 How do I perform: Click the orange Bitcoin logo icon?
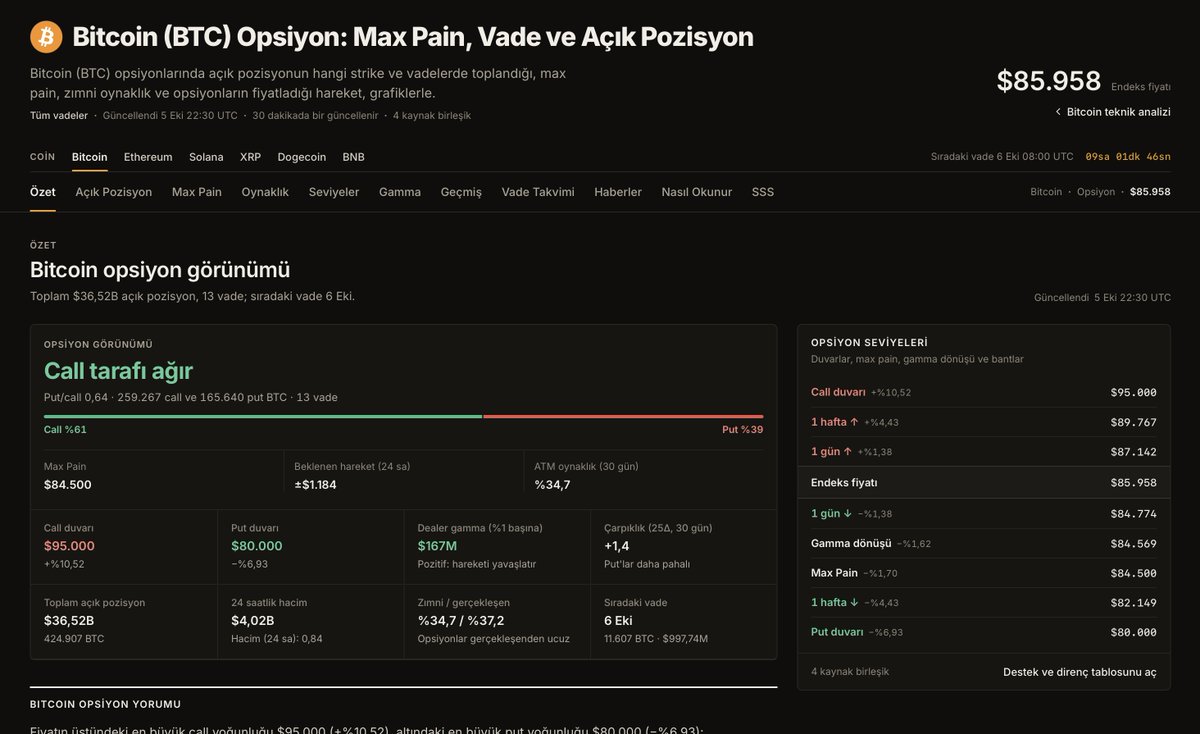pyautogui.click(x=46, y=37)
